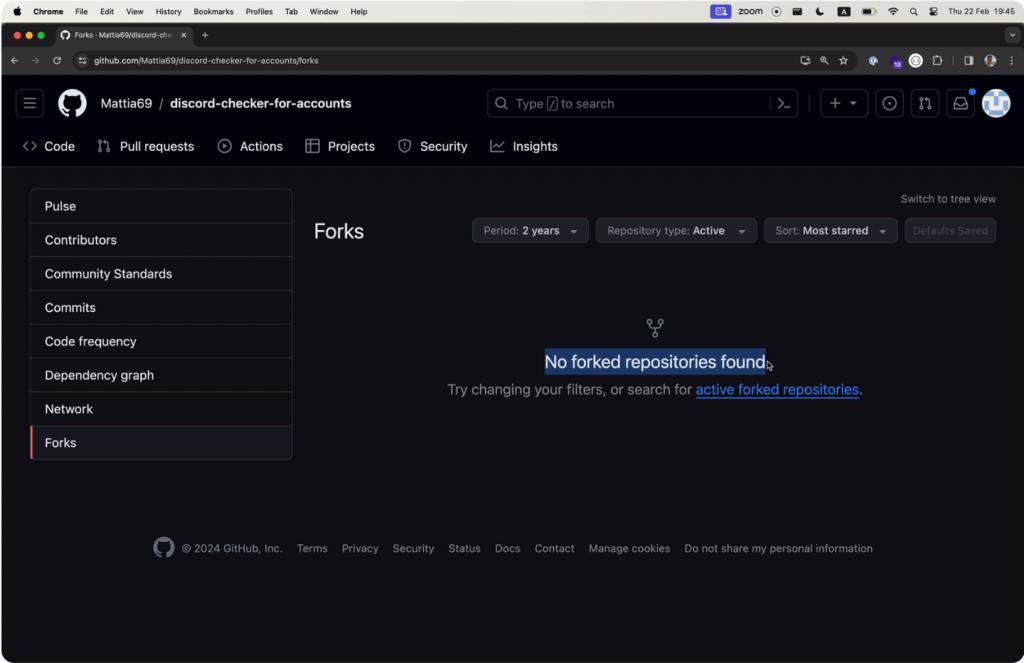Open your issues using the header icon
This screenshot has width=1024, height=663.
[x=889, y=103]
